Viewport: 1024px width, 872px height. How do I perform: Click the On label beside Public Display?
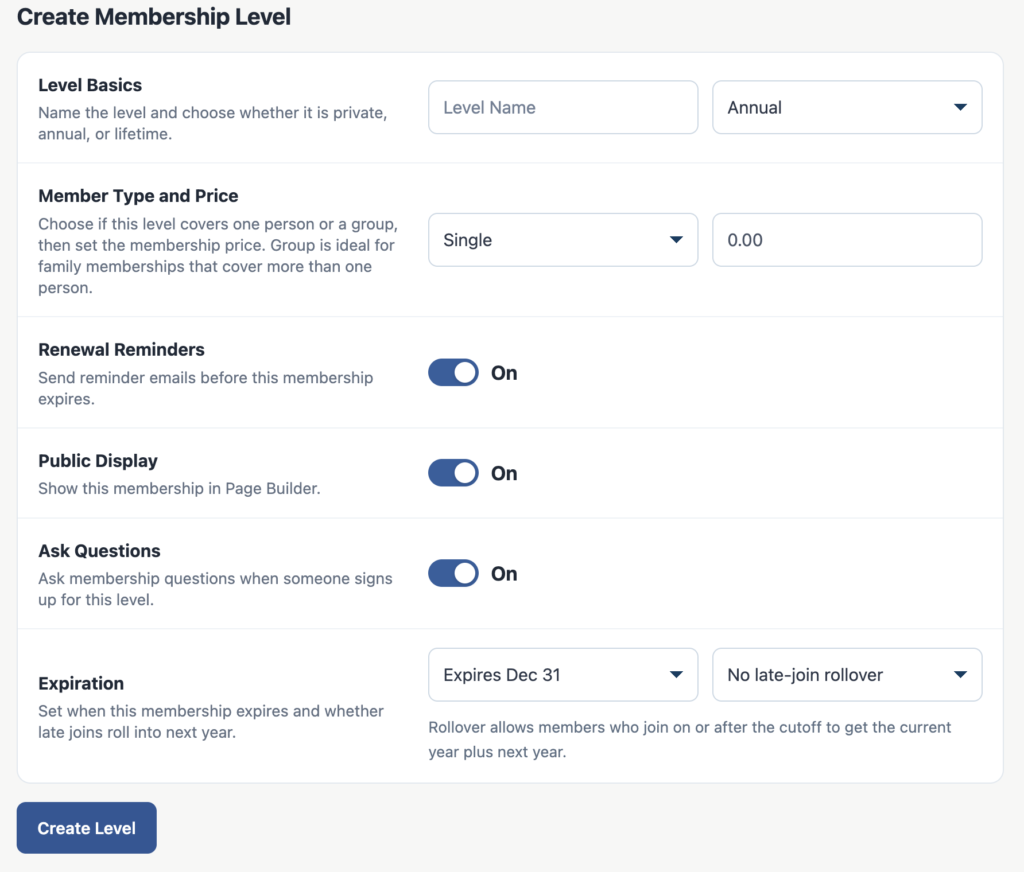pyautogui.click(x=504, y=474)
